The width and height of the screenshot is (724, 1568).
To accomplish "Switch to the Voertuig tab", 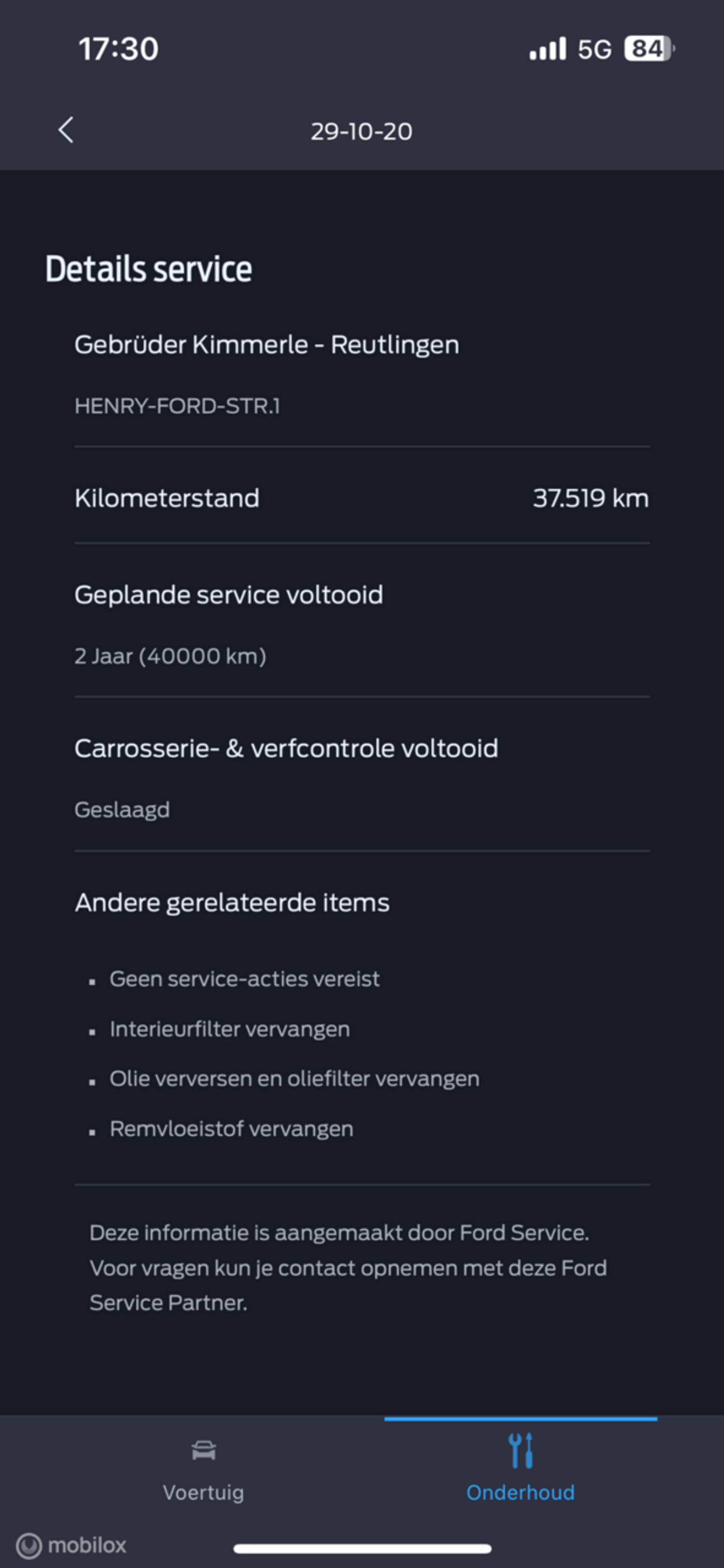I will point(203,1469).
